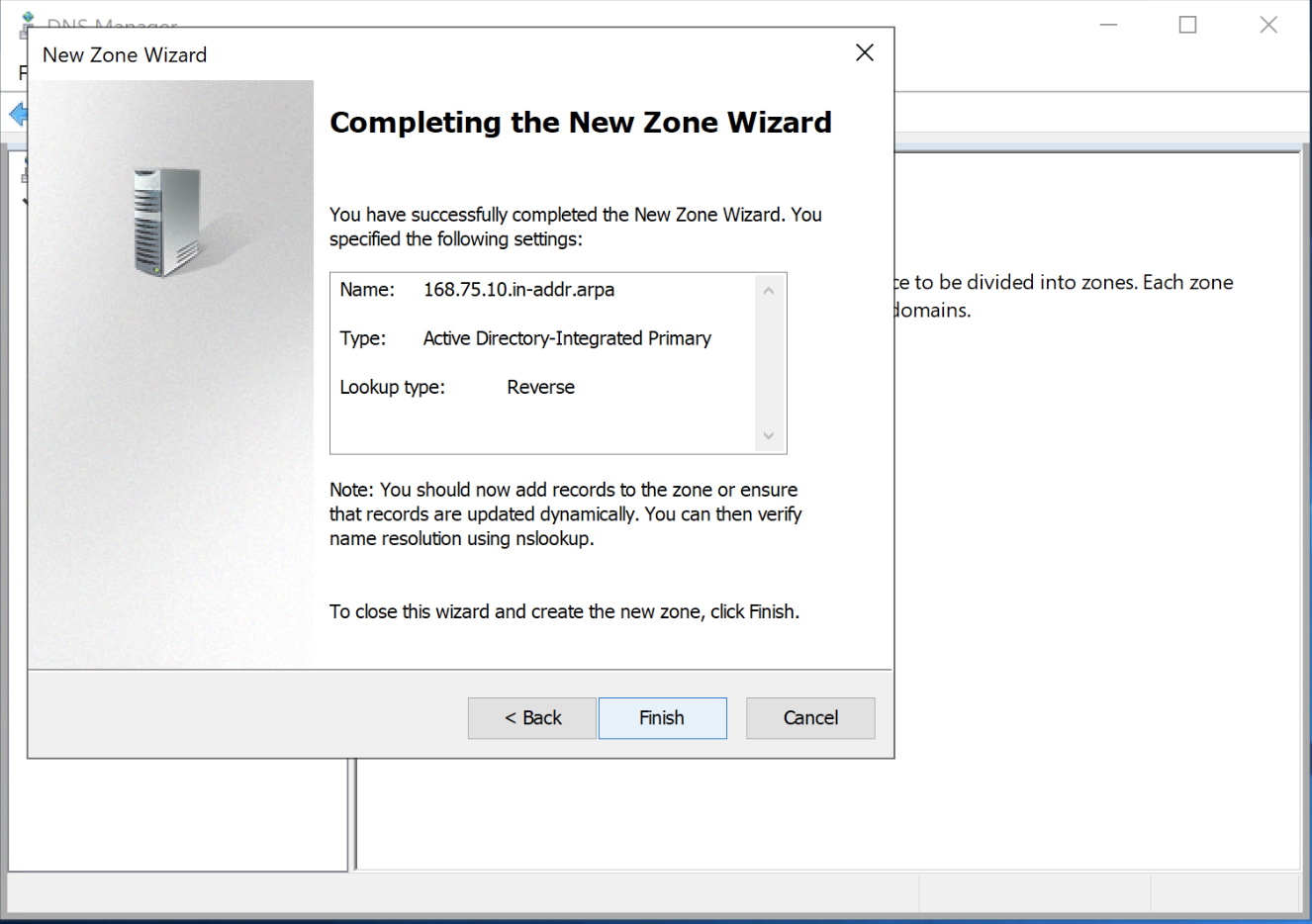
Task: Close the New Zone Wizard dialog
Action: [x=864, y=52]
